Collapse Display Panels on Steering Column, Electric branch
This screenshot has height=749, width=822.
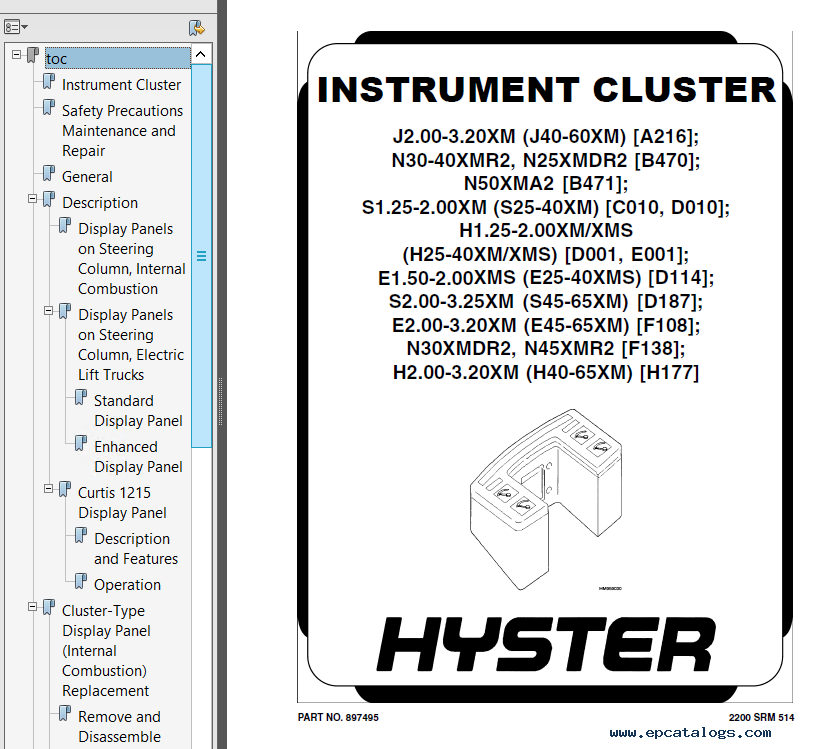coord(49,311)
